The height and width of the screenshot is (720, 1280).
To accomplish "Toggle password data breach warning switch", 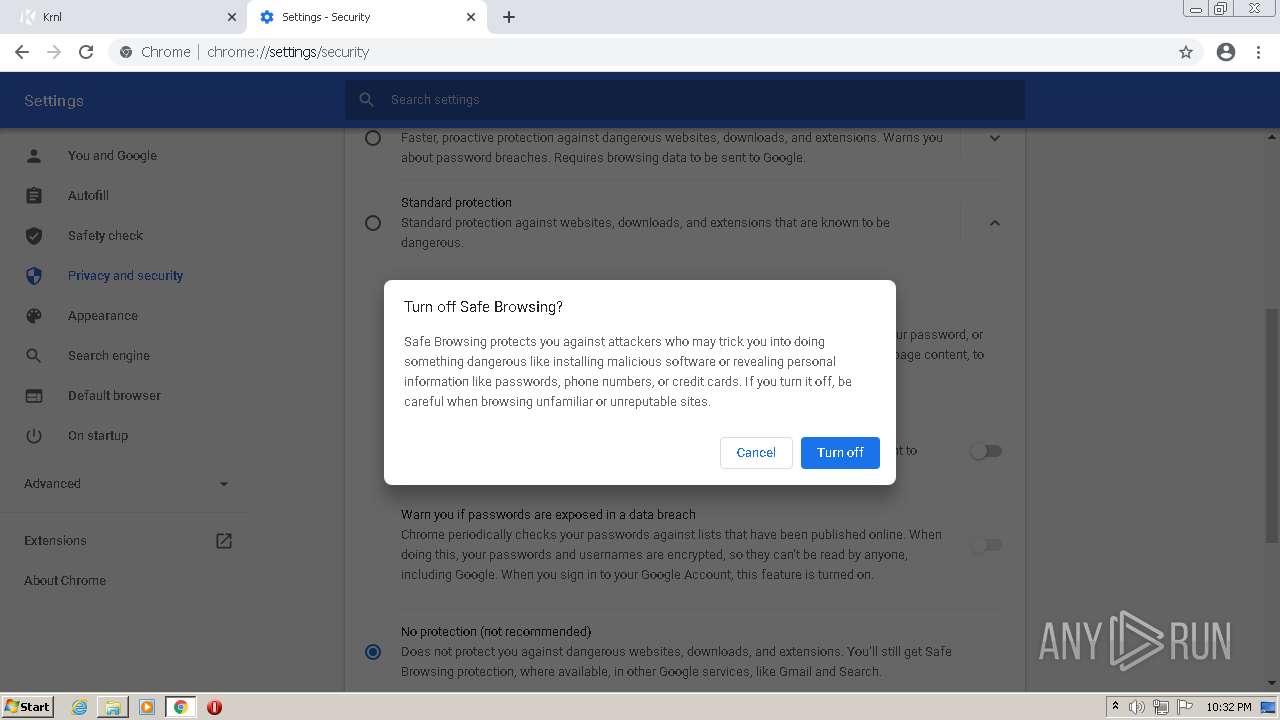I will click(986, 545).
